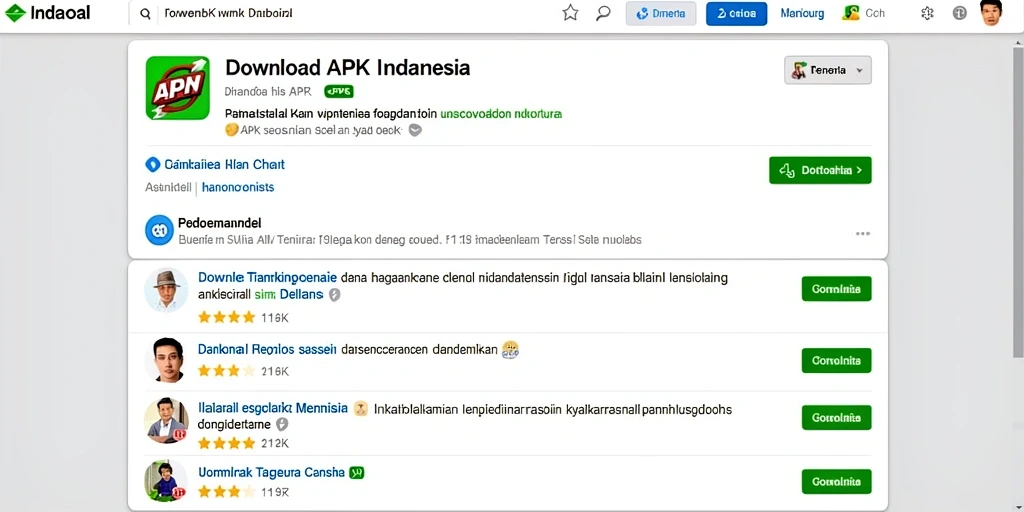Click the green APN app icon
This screenshot has height=512, width=1024.
point(178,88)
